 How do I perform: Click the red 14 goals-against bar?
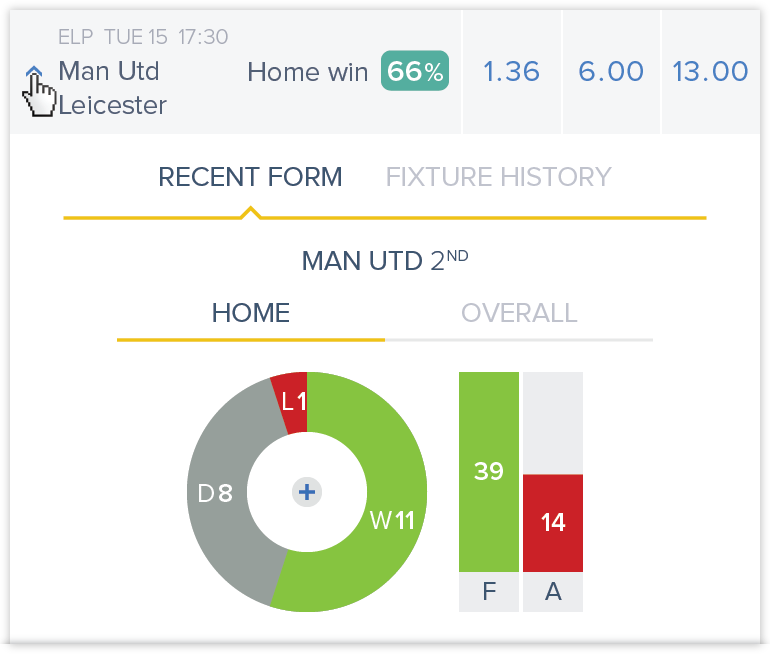pyautogui.click(x=553, y=523)
